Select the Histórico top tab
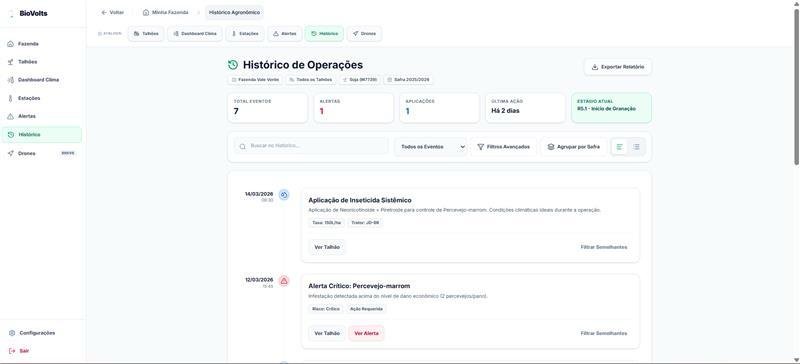The height and width of the screenshot is (364, 800). 324,34
